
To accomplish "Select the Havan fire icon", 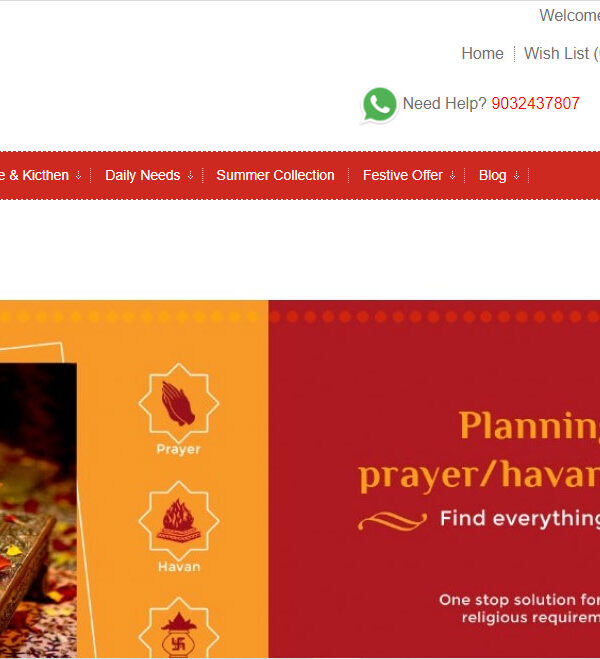I will [179, 520].
